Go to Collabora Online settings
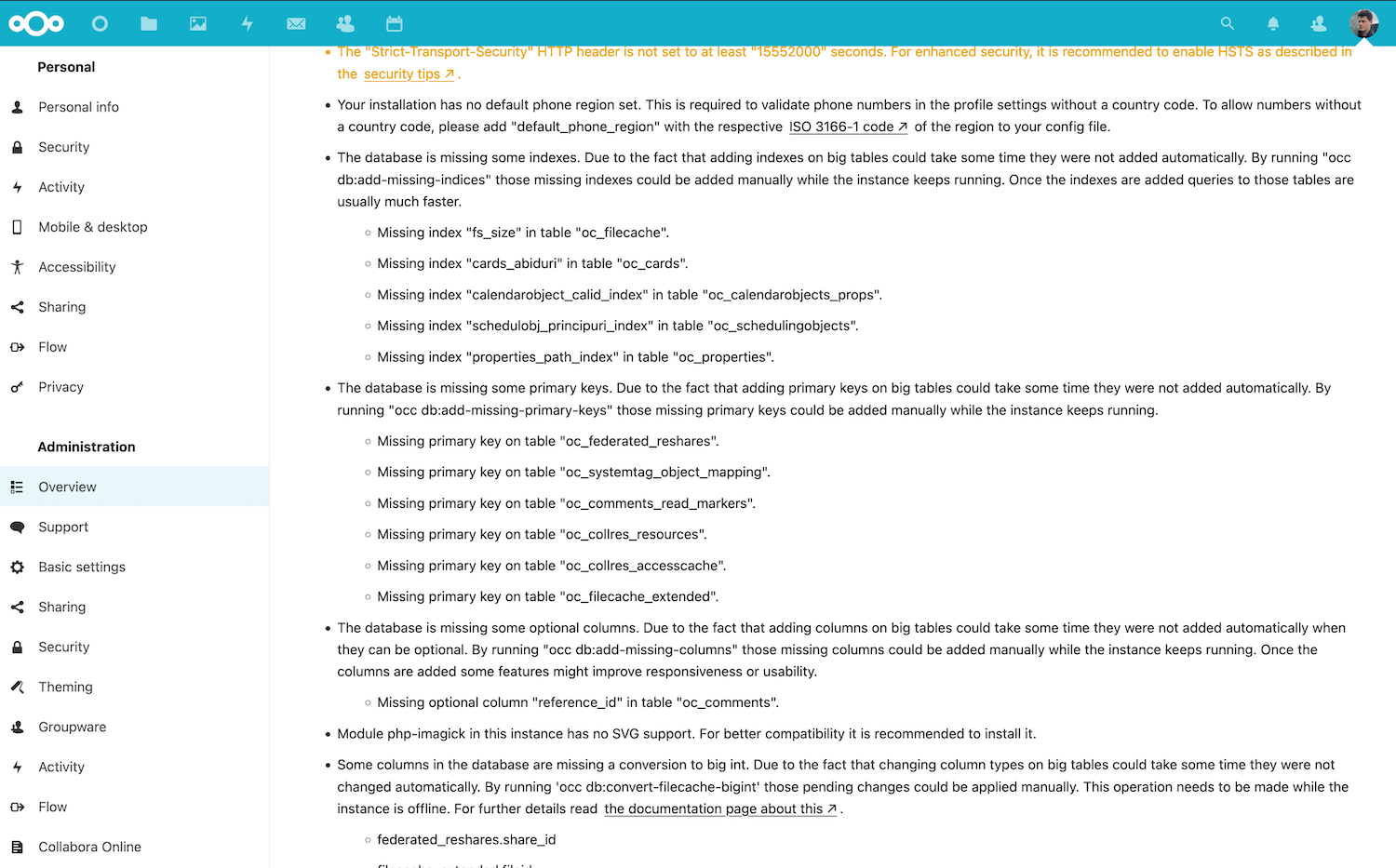This screenshot has height=868, width=1396. click(x=89, y=847)
